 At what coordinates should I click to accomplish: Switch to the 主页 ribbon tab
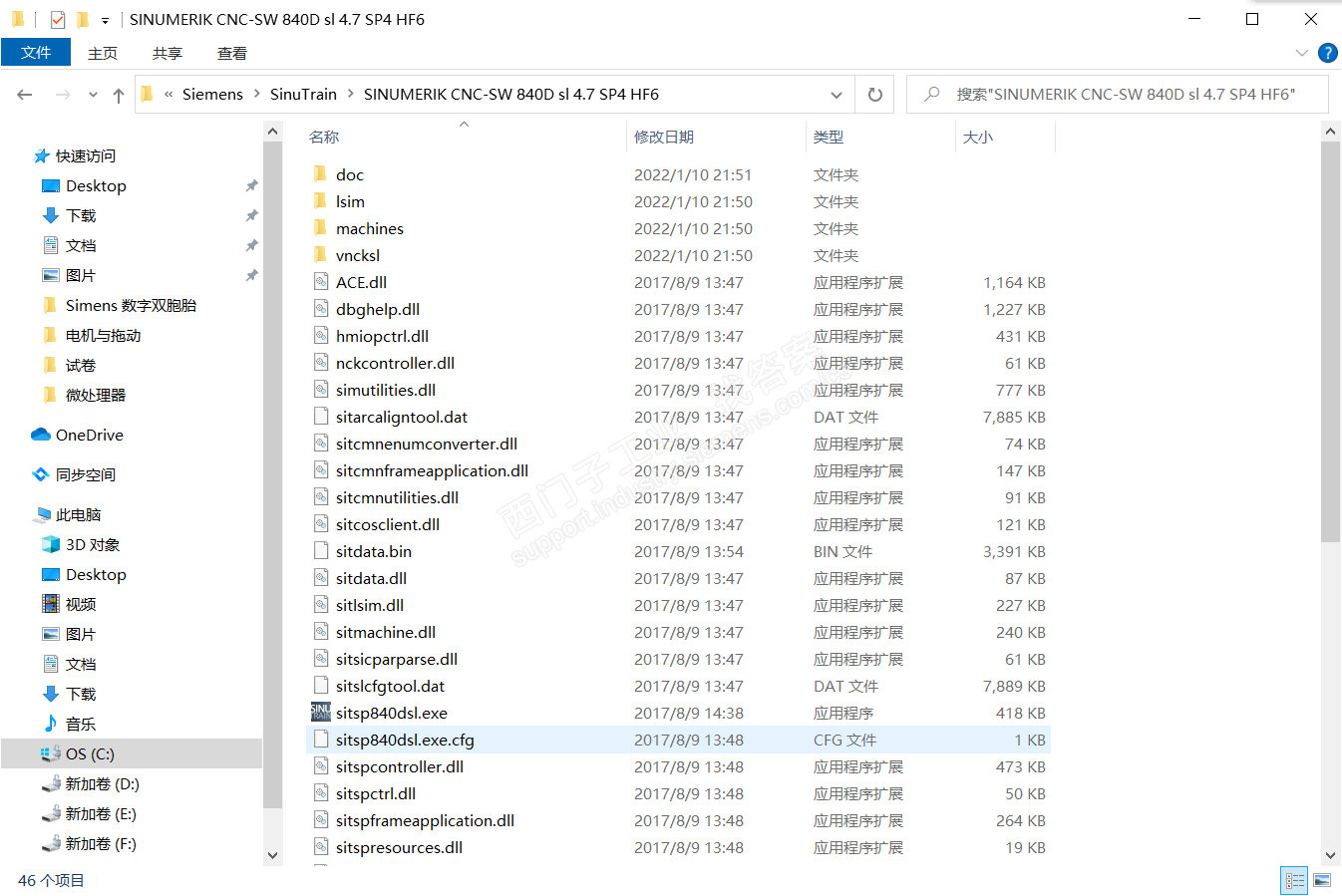point(103,53)
